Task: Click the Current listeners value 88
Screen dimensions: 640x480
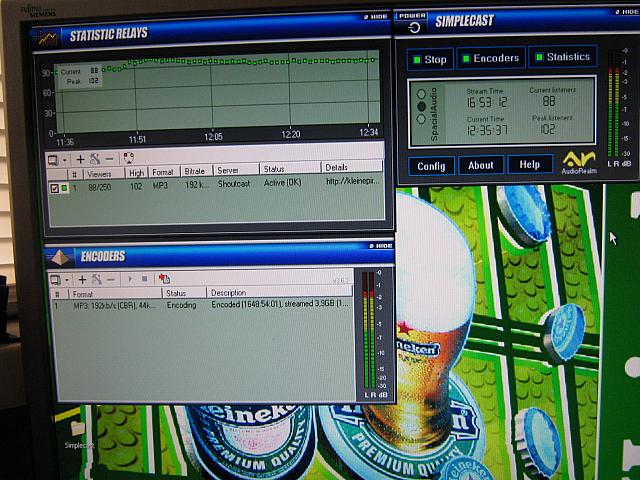Action: [x=548, y=101]
